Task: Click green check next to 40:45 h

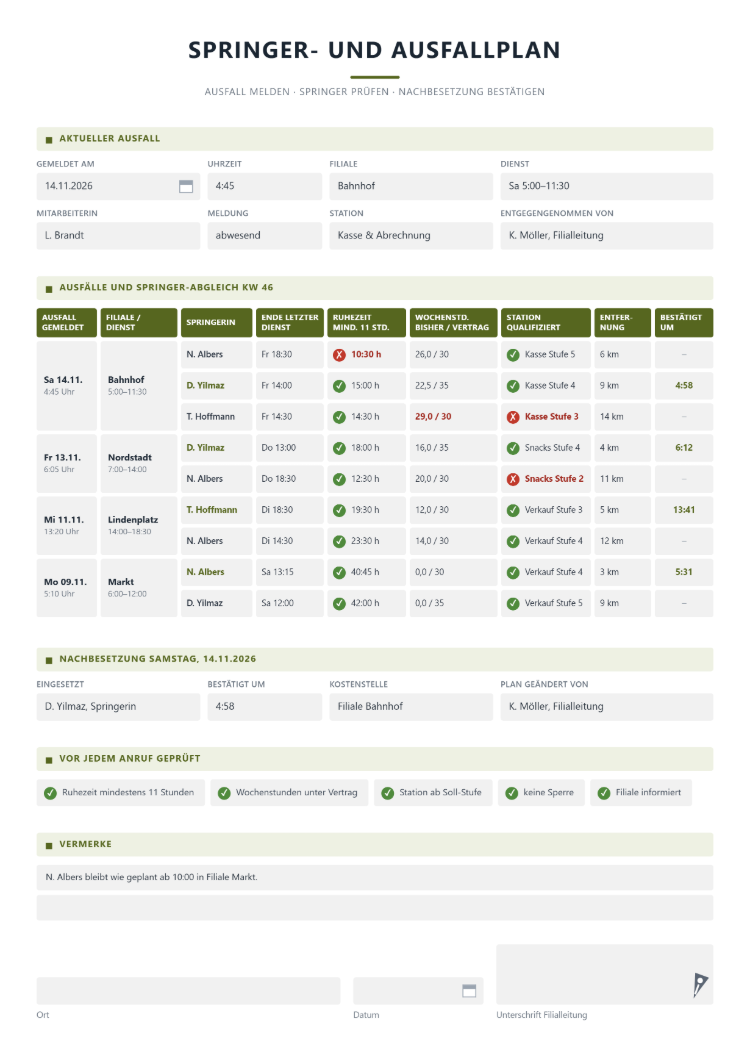Action: pos(339,573)
